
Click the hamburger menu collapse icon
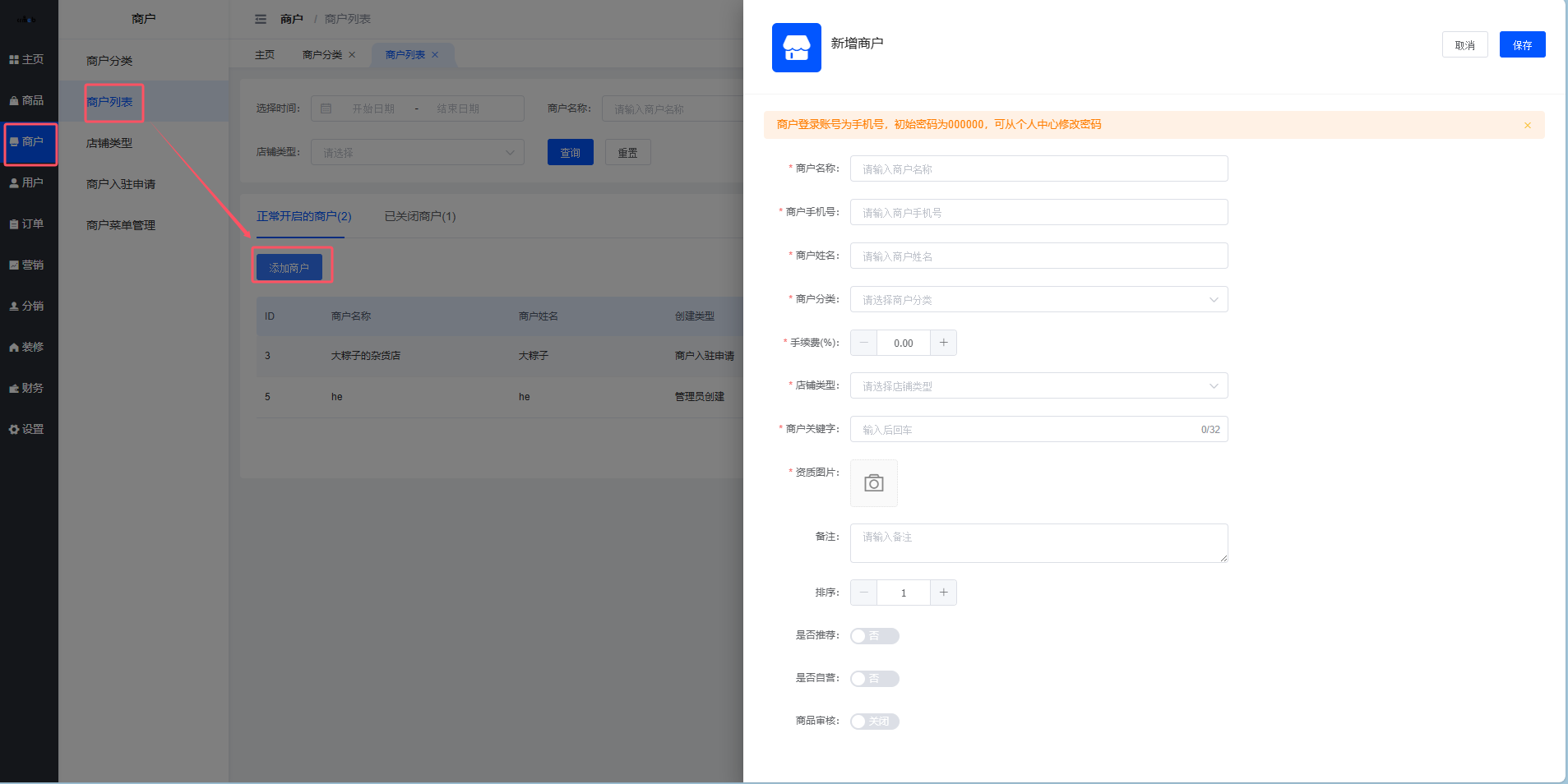click(261, 19)
